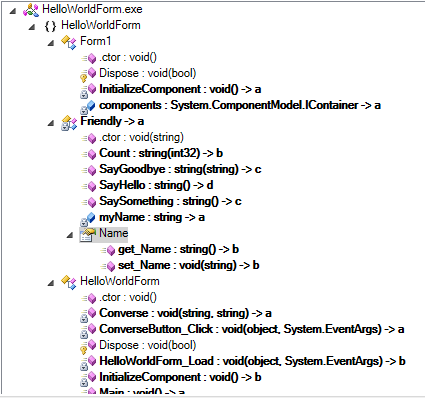
Task: Select the ConverseButton_Click method text
Action: point(252,329)
